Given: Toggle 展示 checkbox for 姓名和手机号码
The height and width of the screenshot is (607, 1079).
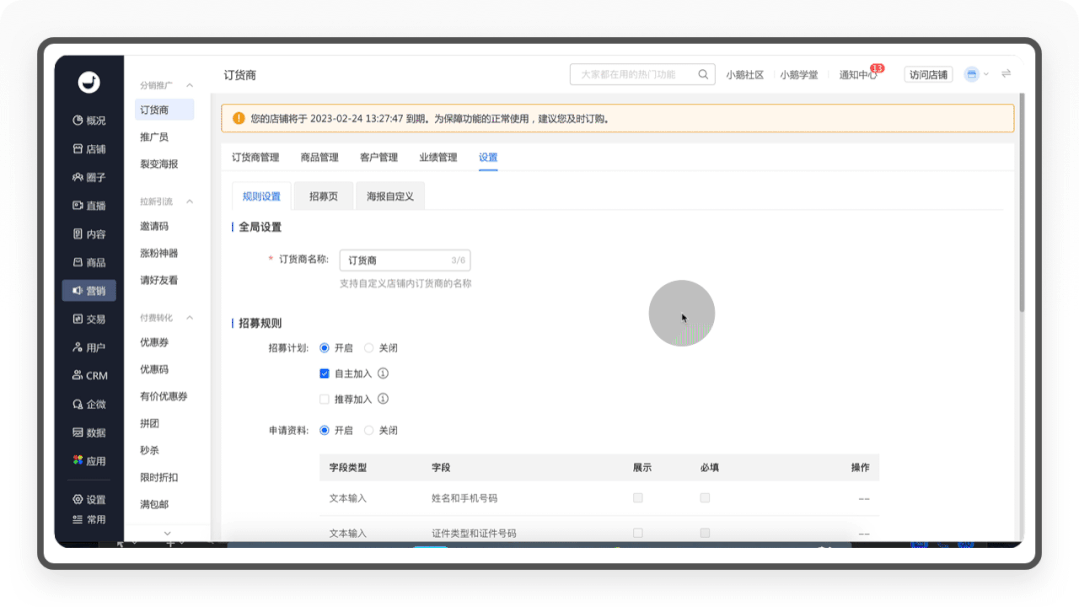Looking at the screenshot, I should (x=638, y=498).
